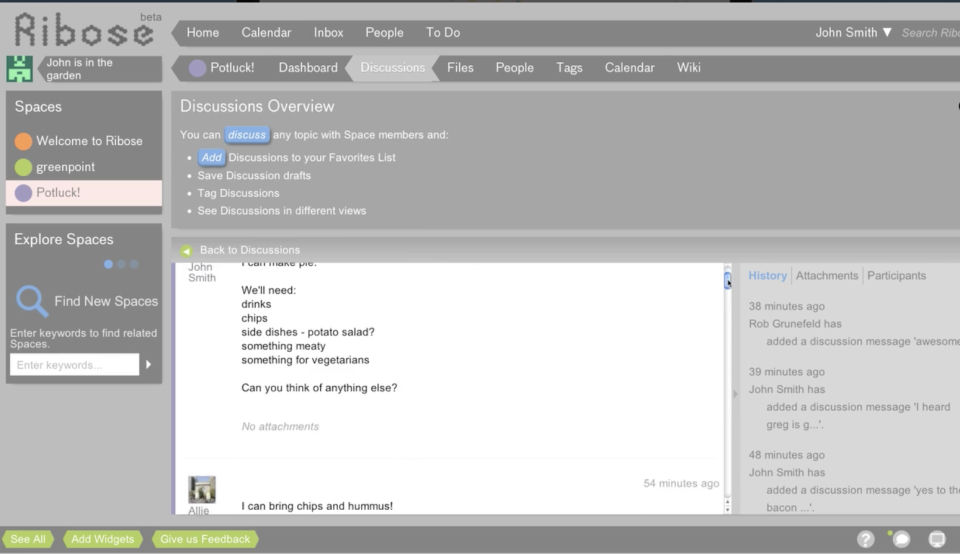Click the green pixel avatar icon
The width and height of the screenshot is (960, 554).
pyautogui.click(x=20, y=69)
